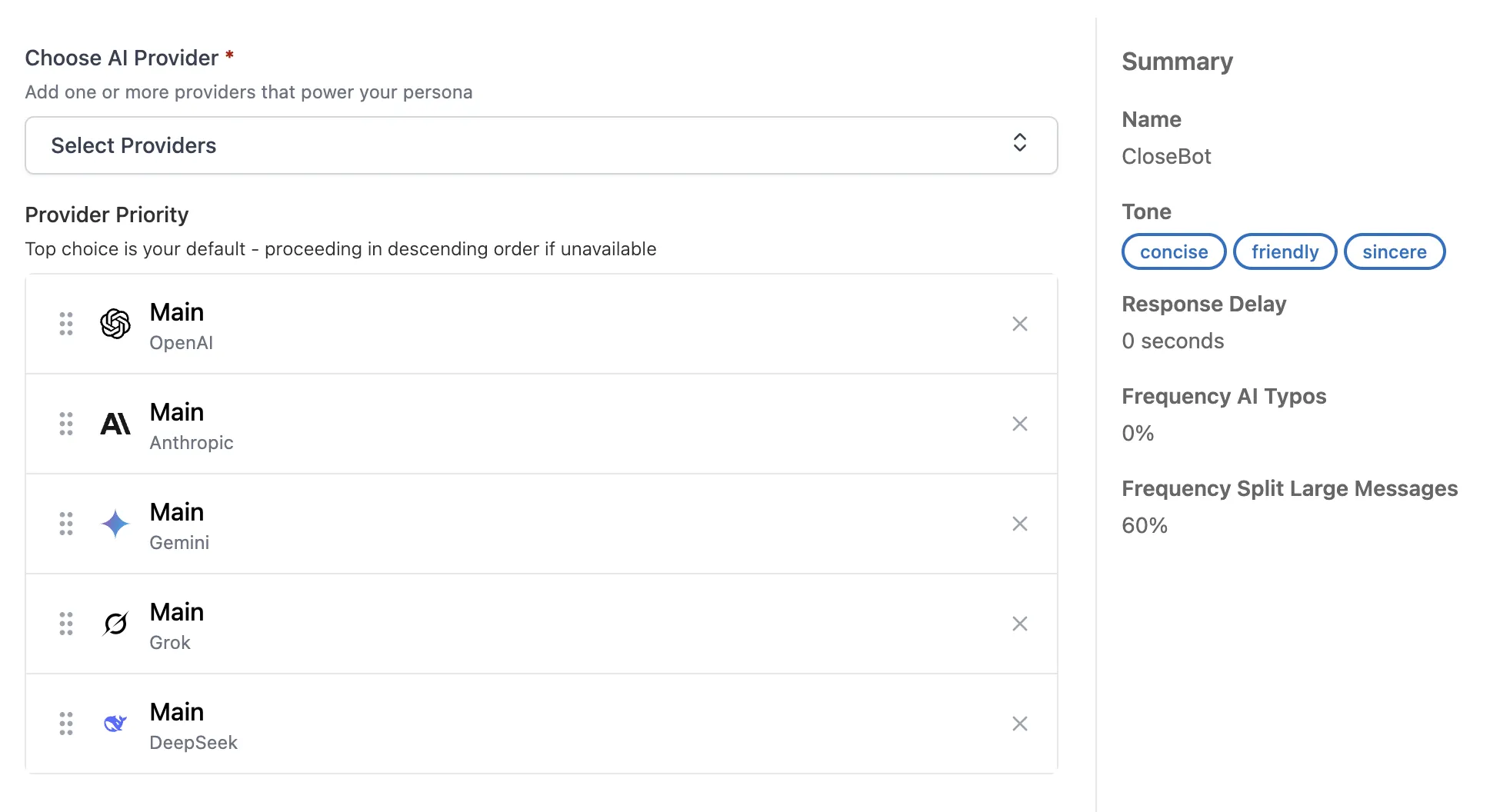
Task: Click the Anthropic logo icon
Action: point(115,424)
